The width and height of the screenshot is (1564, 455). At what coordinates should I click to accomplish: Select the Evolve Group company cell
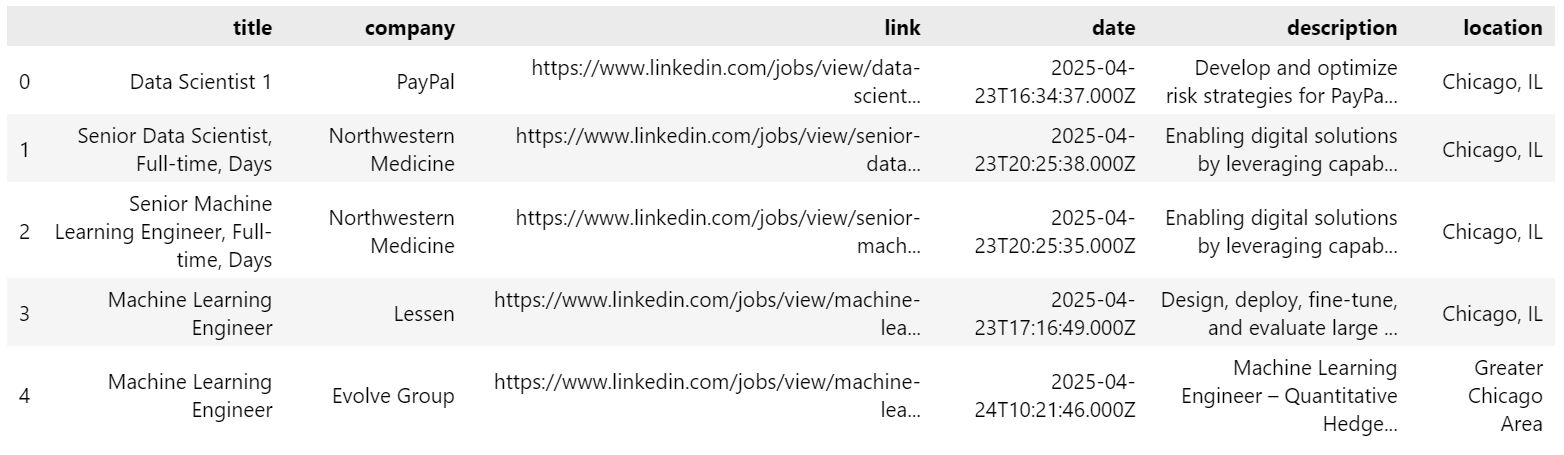pyautogui.click(x=393, y=396)
